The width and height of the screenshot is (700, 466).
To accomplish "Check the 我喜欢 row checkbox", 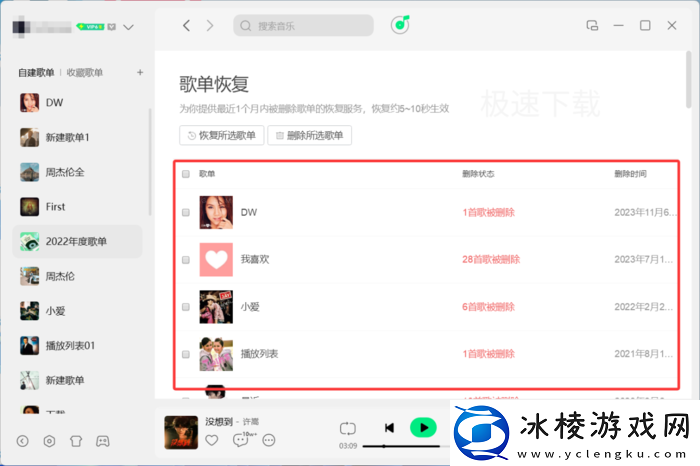I will [x=186, y=260].
